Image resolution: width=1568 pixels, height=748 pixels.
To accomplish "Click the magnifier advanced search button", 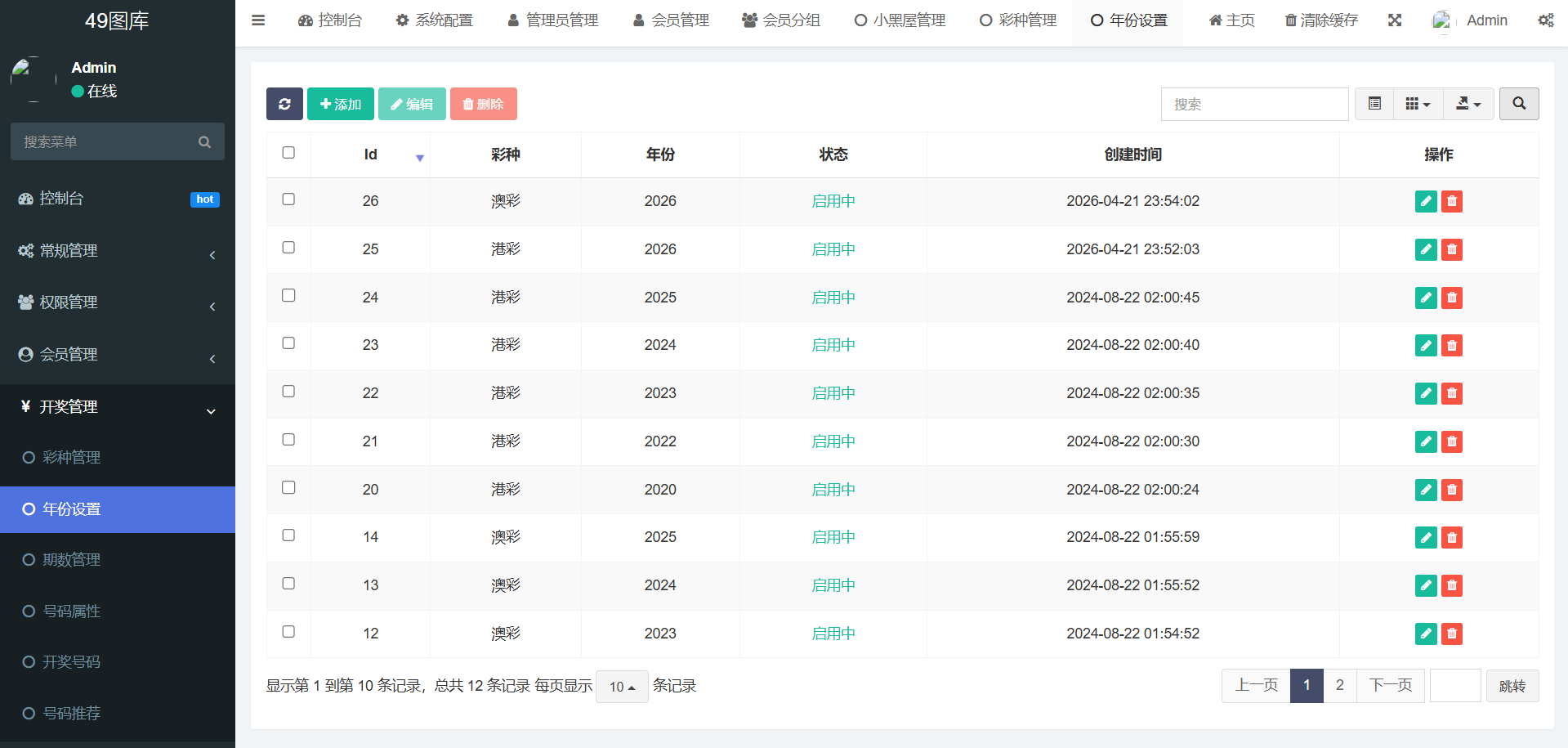I will (x=1518, y=104).
